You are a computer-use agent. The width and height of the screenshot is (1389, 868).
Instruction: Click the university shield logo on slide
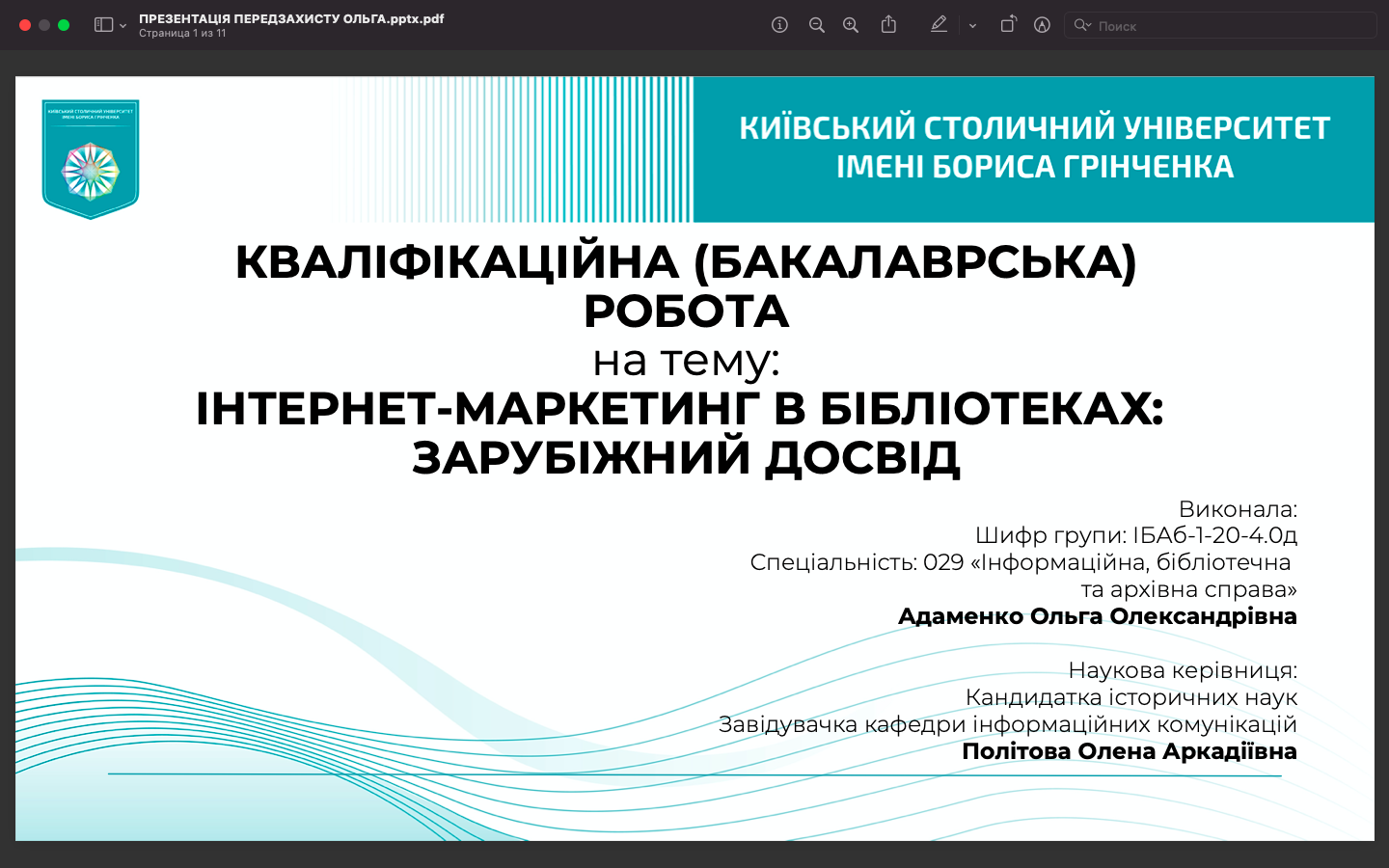pyautogui.click(x=91, y=159)
